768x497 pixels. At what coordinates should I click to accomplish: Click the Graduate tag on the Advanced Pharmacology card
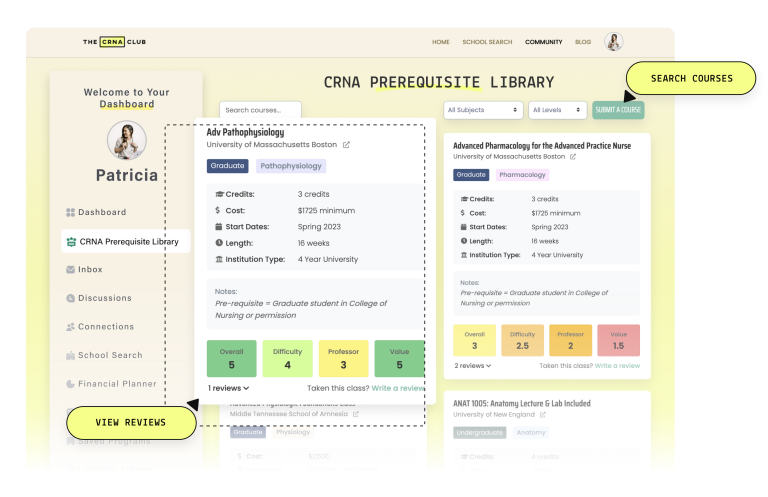[471, 175]
